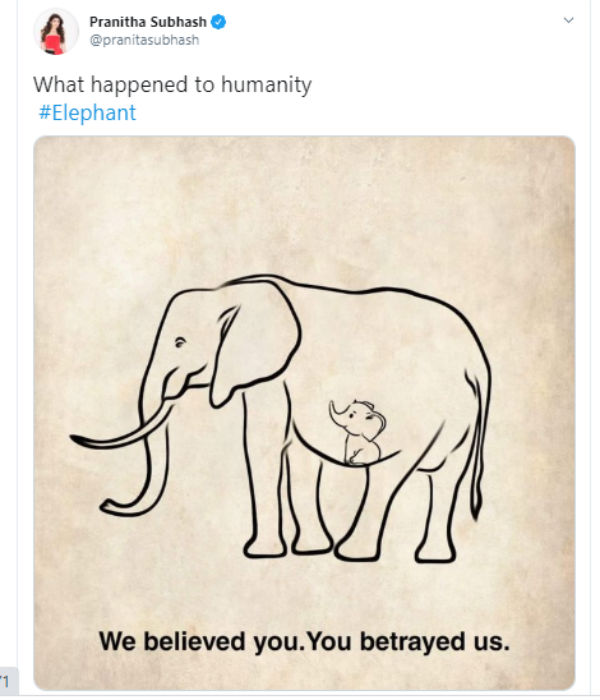This screenshot has width=600, height=700.
Task: Click the elephant's front foot
Action: [264, 547]
